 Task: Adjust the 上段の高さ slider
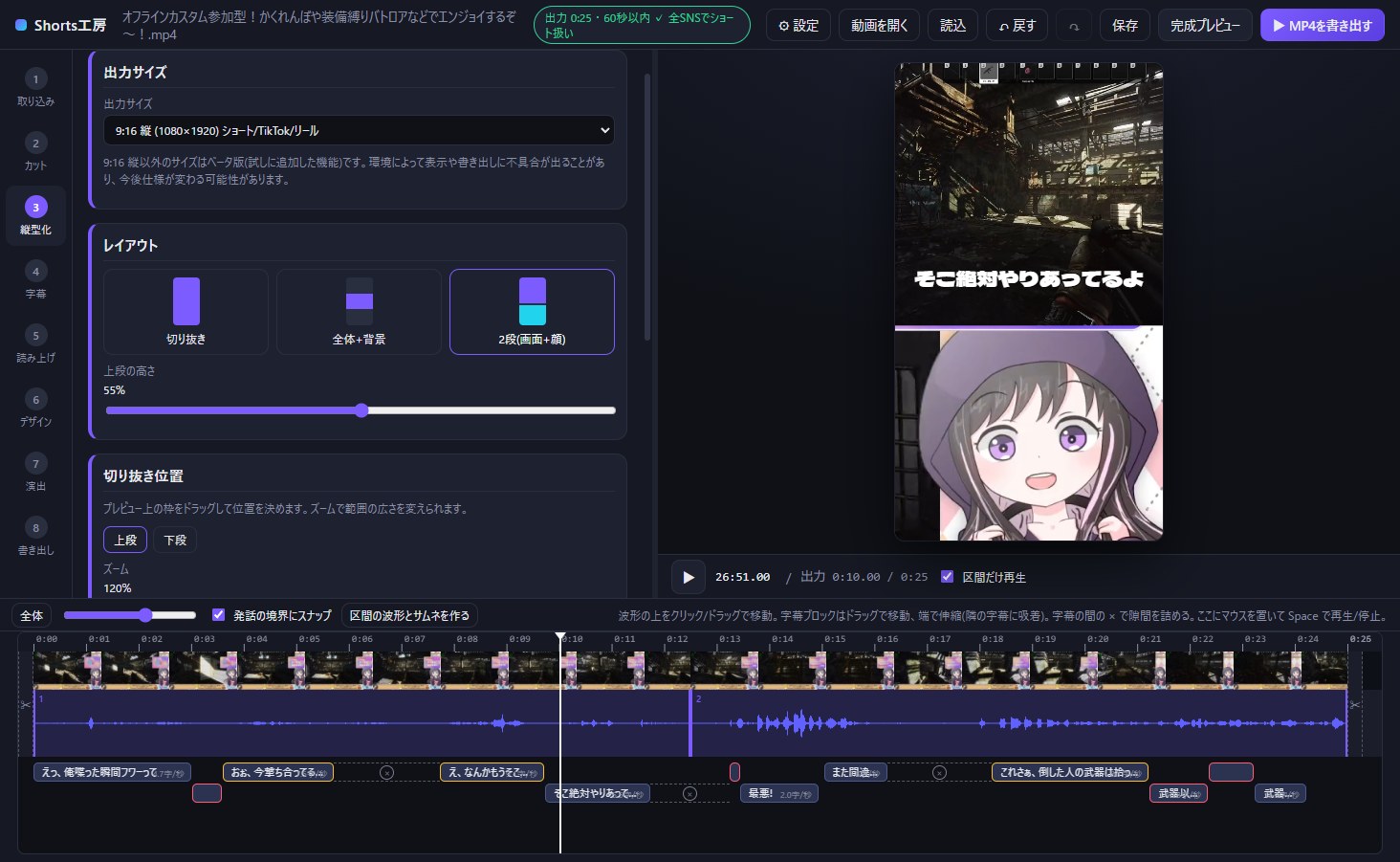point(361,410)
